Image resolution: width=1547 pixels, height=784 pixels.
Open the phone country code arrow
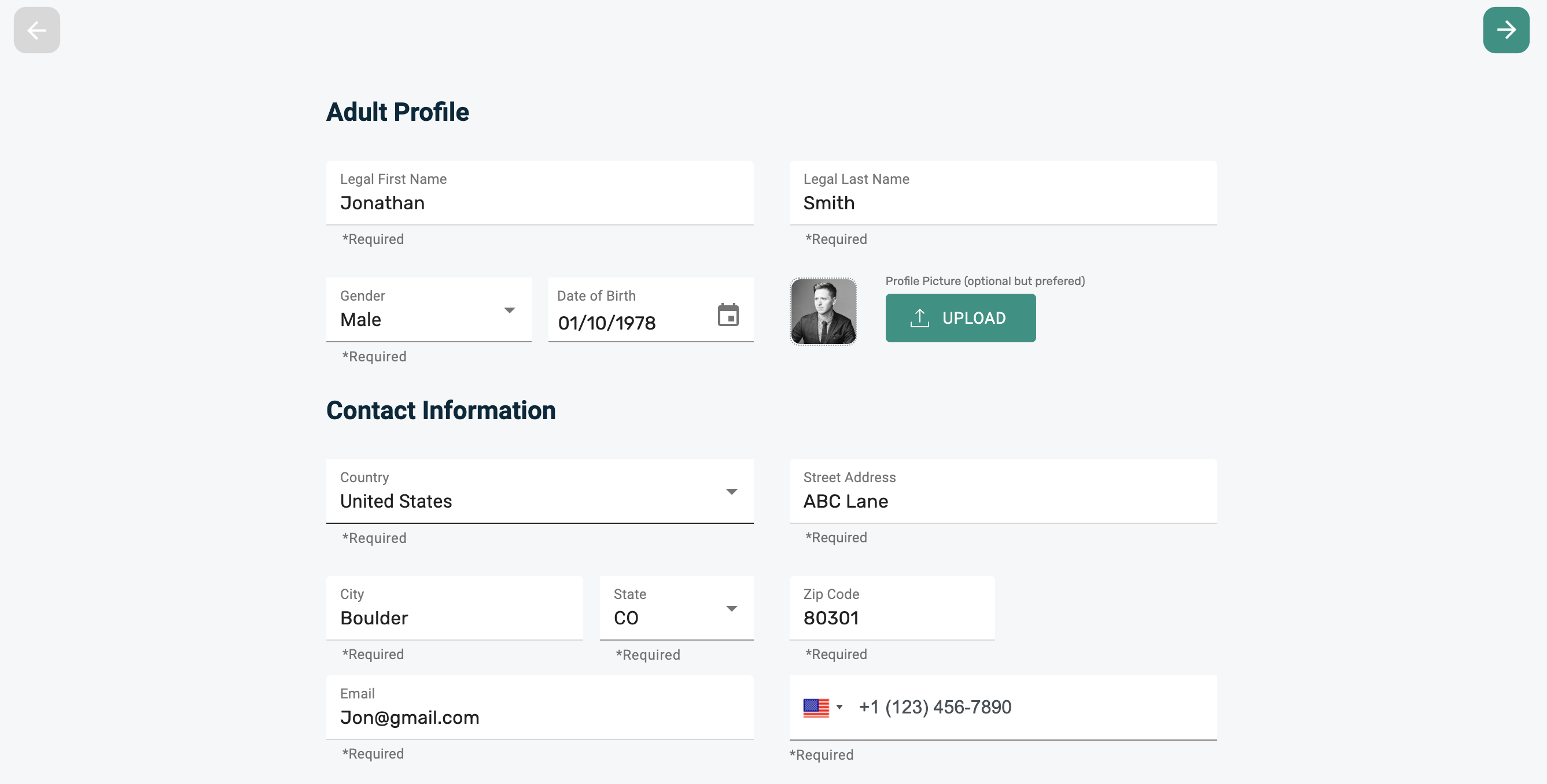839,707
